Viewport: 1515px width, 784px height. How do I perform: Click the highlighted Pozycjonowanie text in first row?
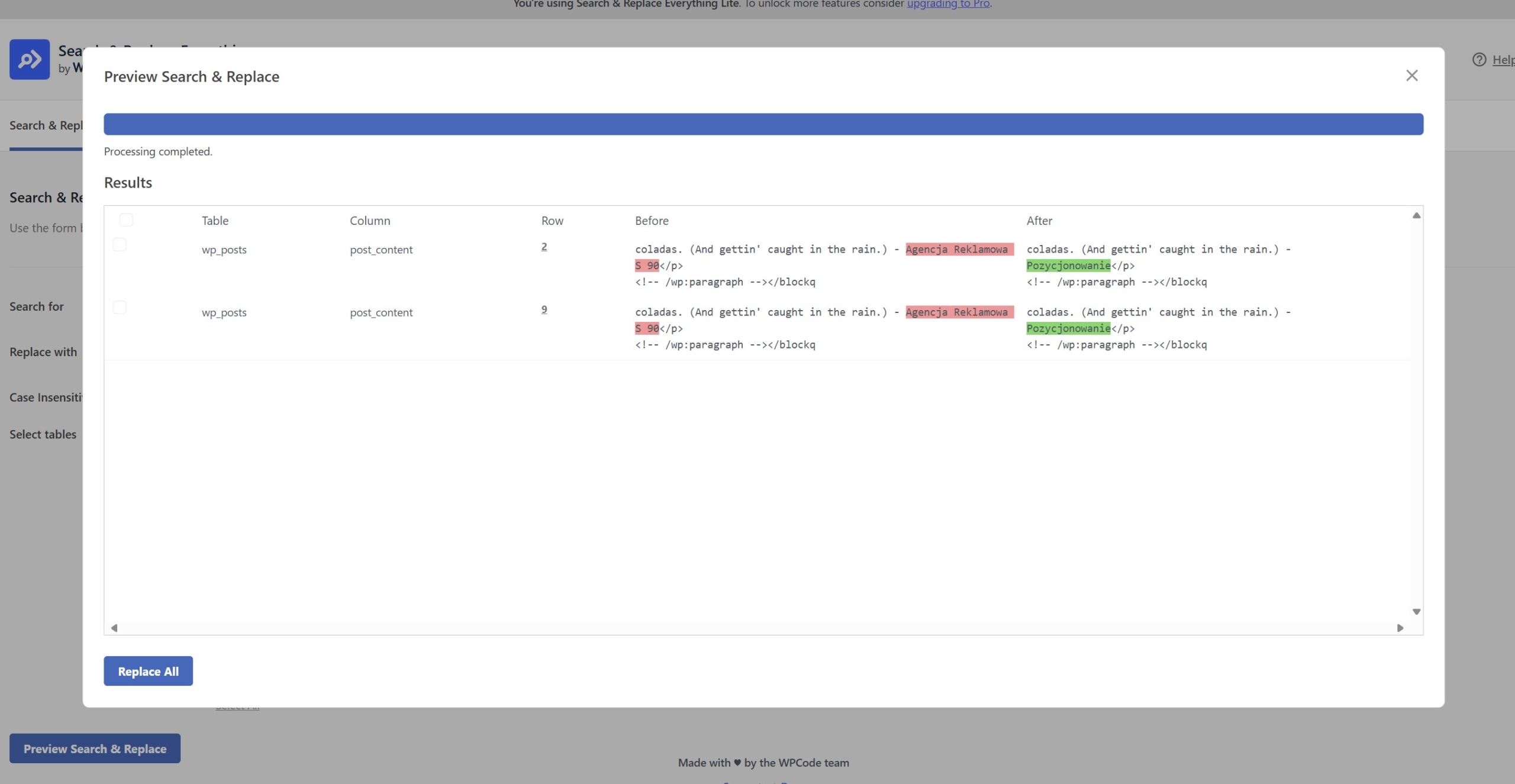coord(1068,266)
